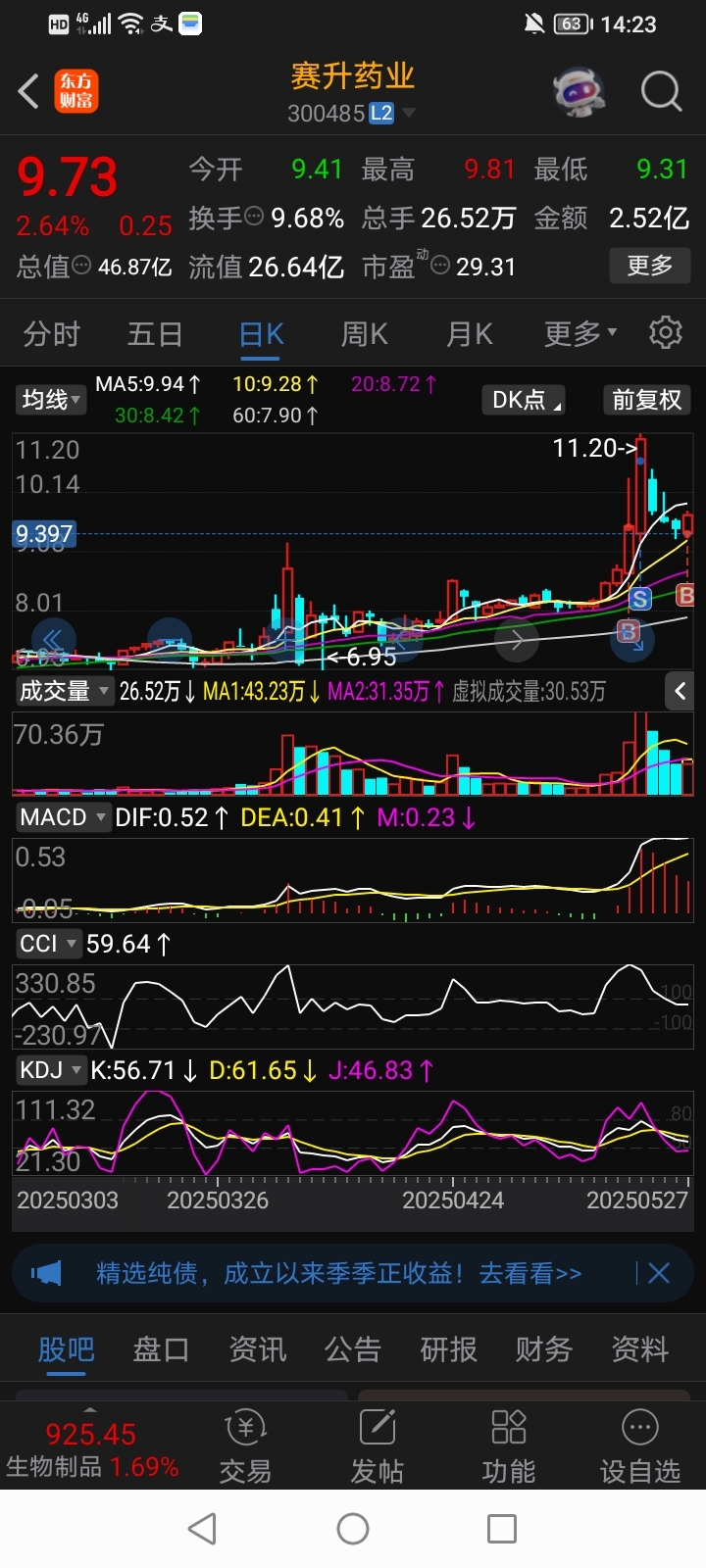Tap the L2 level badge

pyautogui.click(x=381, y=114)
